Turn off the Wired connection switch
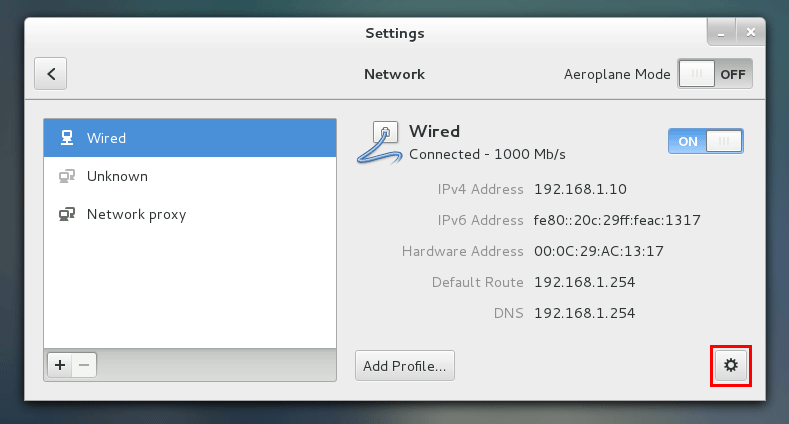The height and width of the screenshot is (424, 789). (x=705, y=141)
